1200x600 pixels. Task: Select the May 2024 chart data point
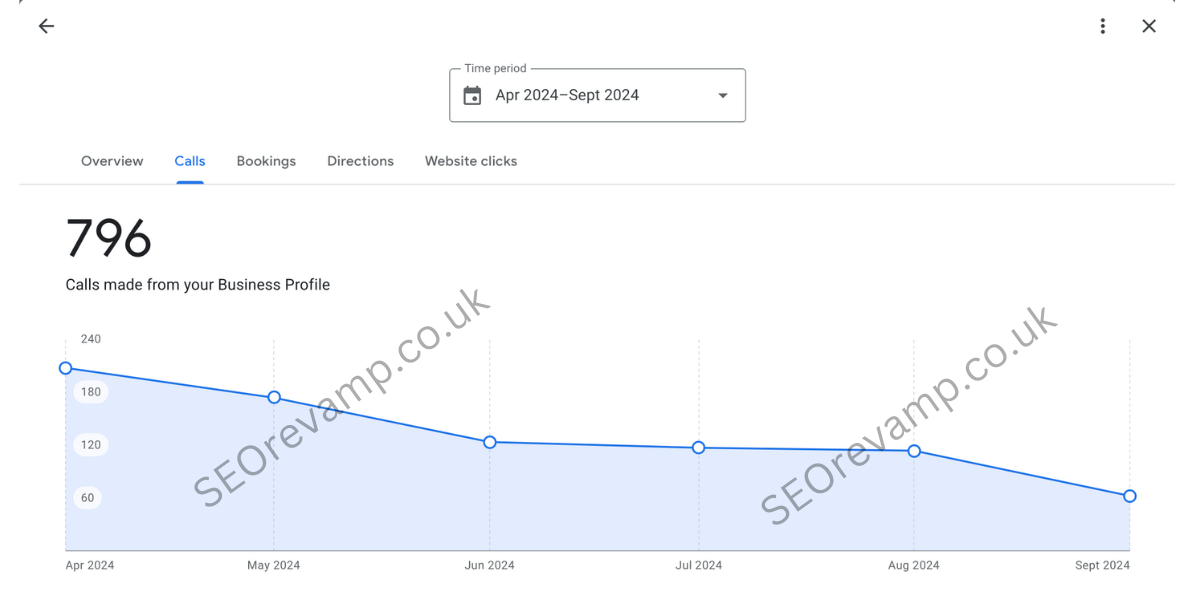pyautogui.click(x=274, y=397)
